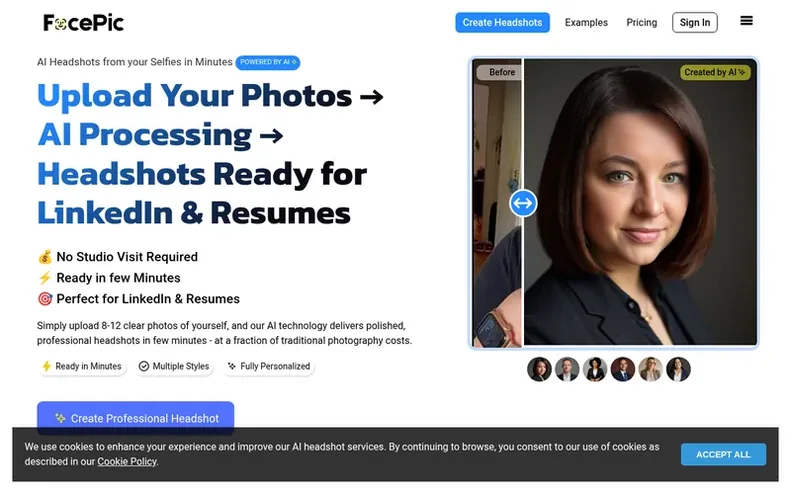
Task: Select the example thumbnail with maroon background
Action: click(x=623, y=369)
